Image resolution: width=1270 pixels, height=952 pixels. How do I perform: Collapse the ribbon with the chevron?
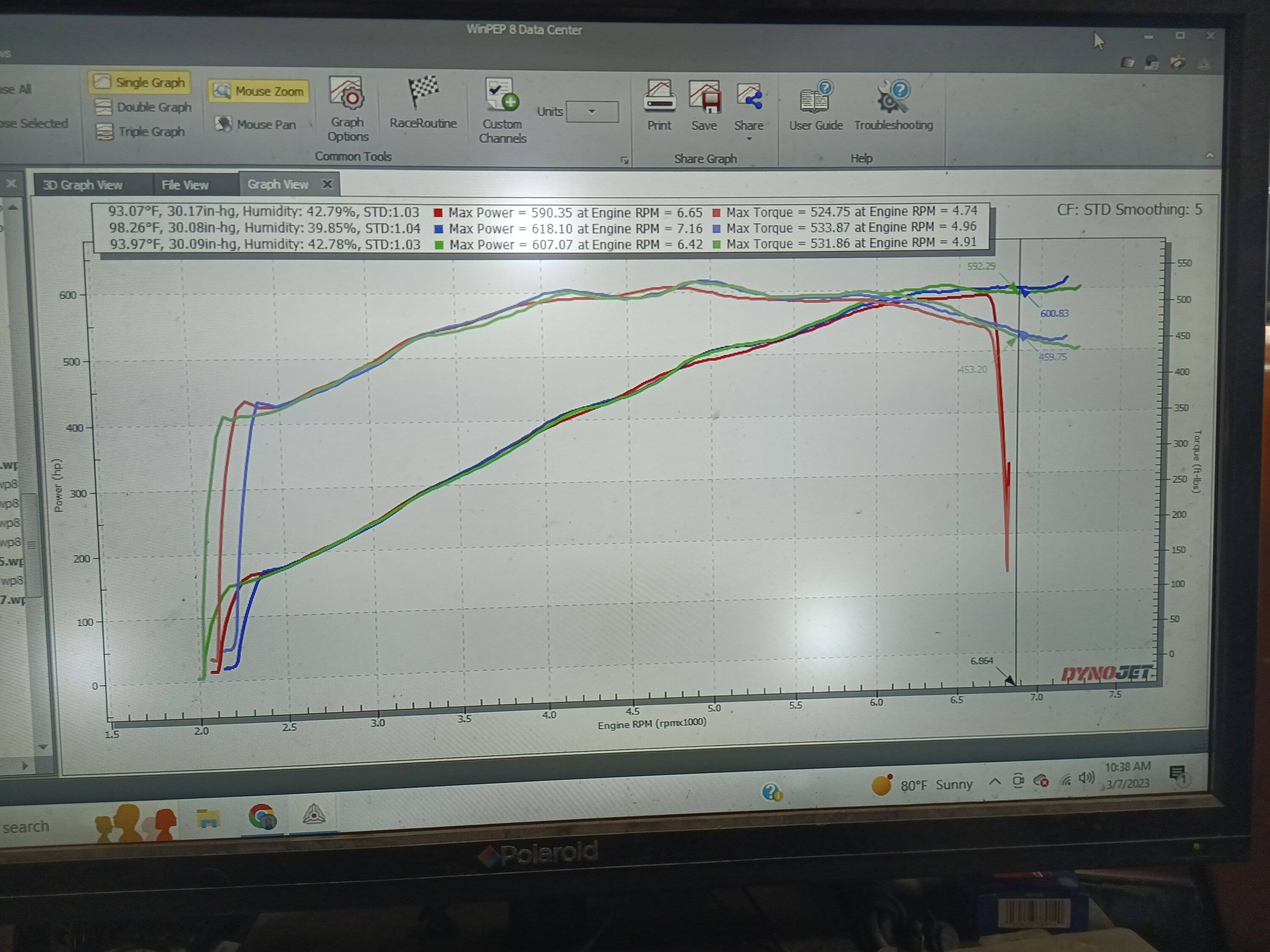pos(1209,155)
